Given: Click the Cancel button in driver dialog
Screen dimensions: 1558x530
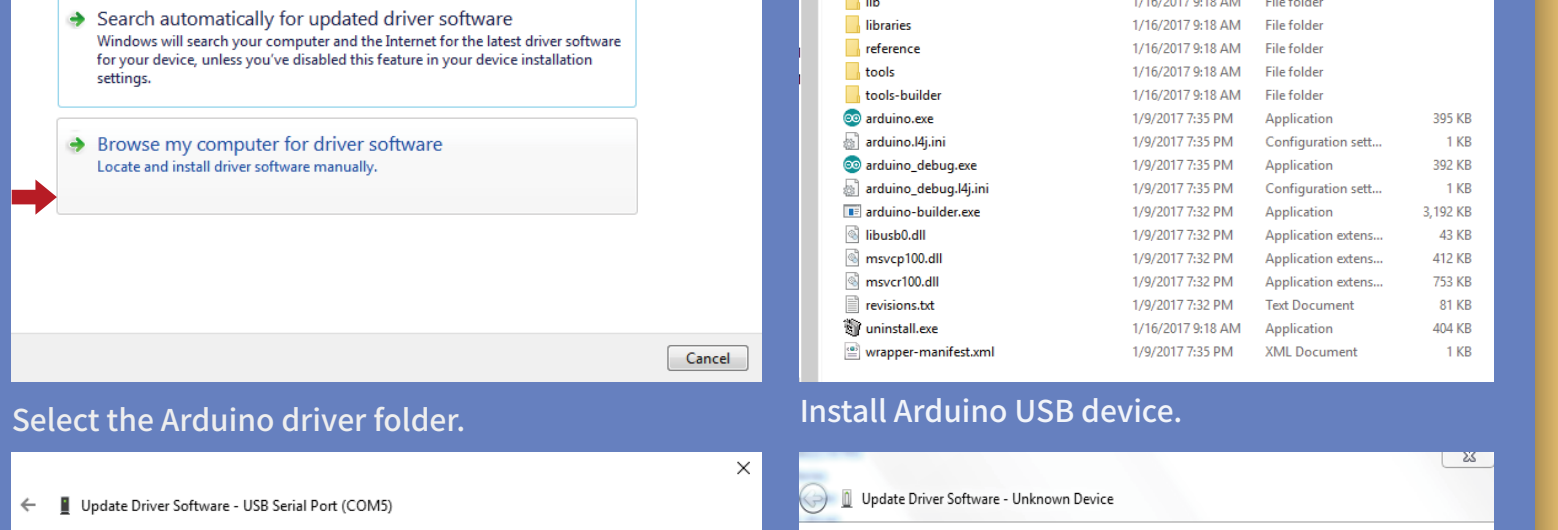Looking at the screenshot, I should (x=708, y=358).
